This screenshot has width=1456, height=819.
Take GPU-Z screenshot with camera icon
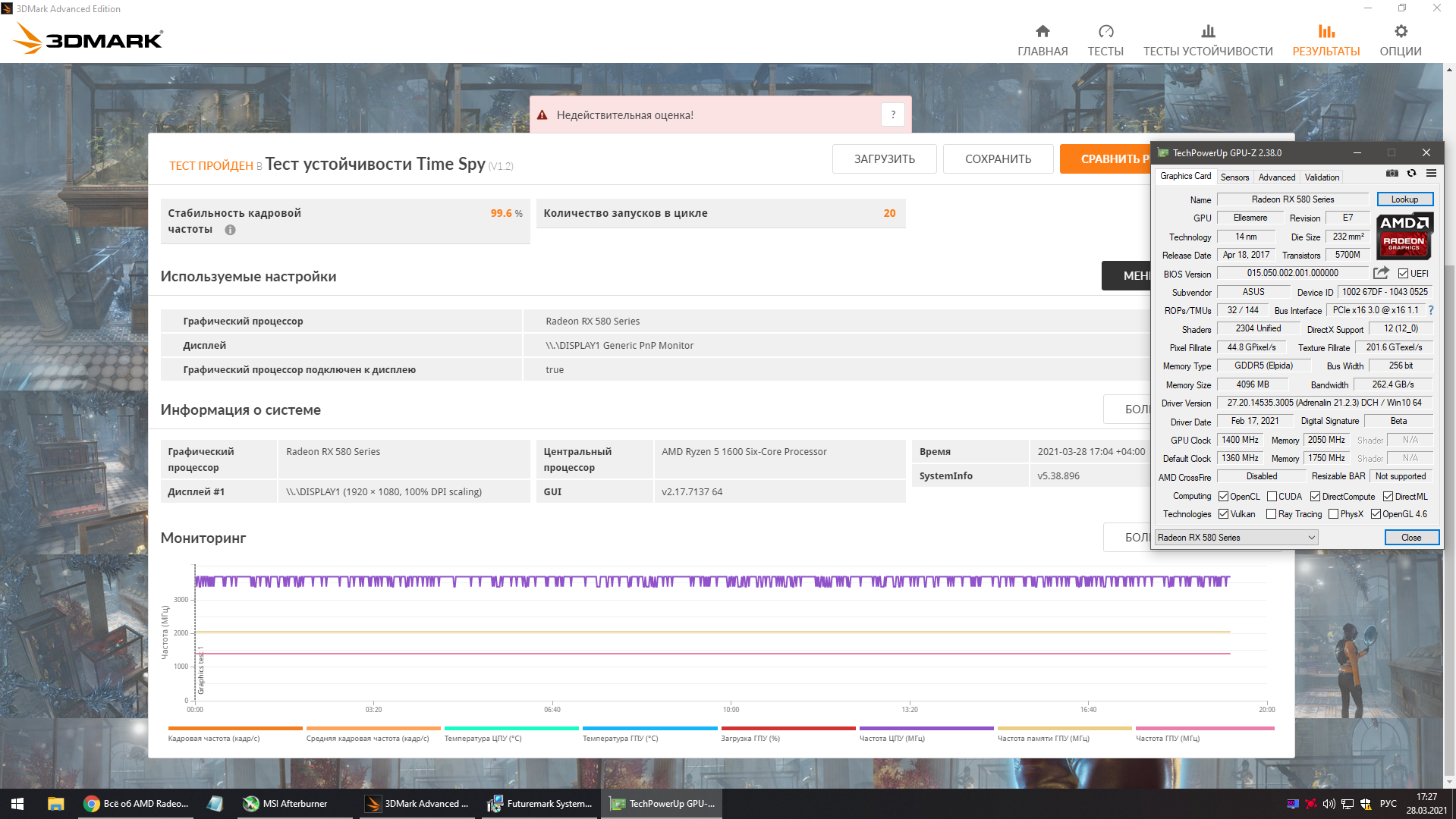click(x=1392, y=174)
